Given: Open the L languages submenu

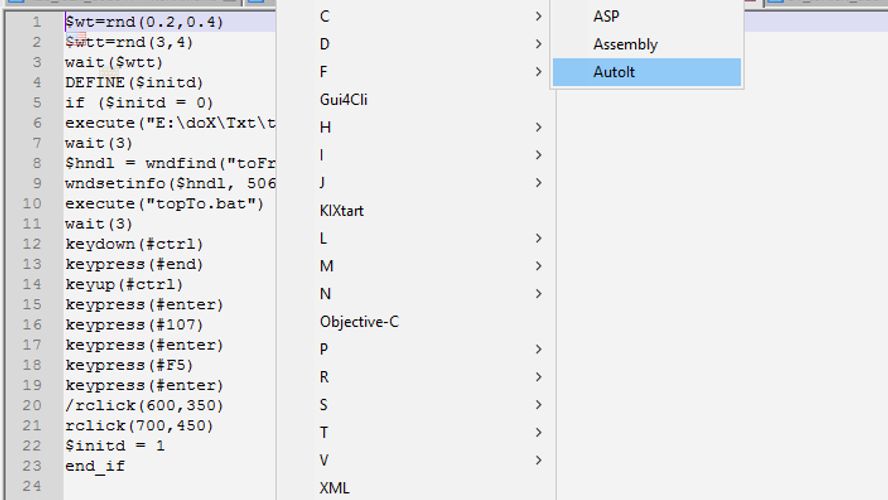Looking at the screenshot, I should (x=539, y=238).
